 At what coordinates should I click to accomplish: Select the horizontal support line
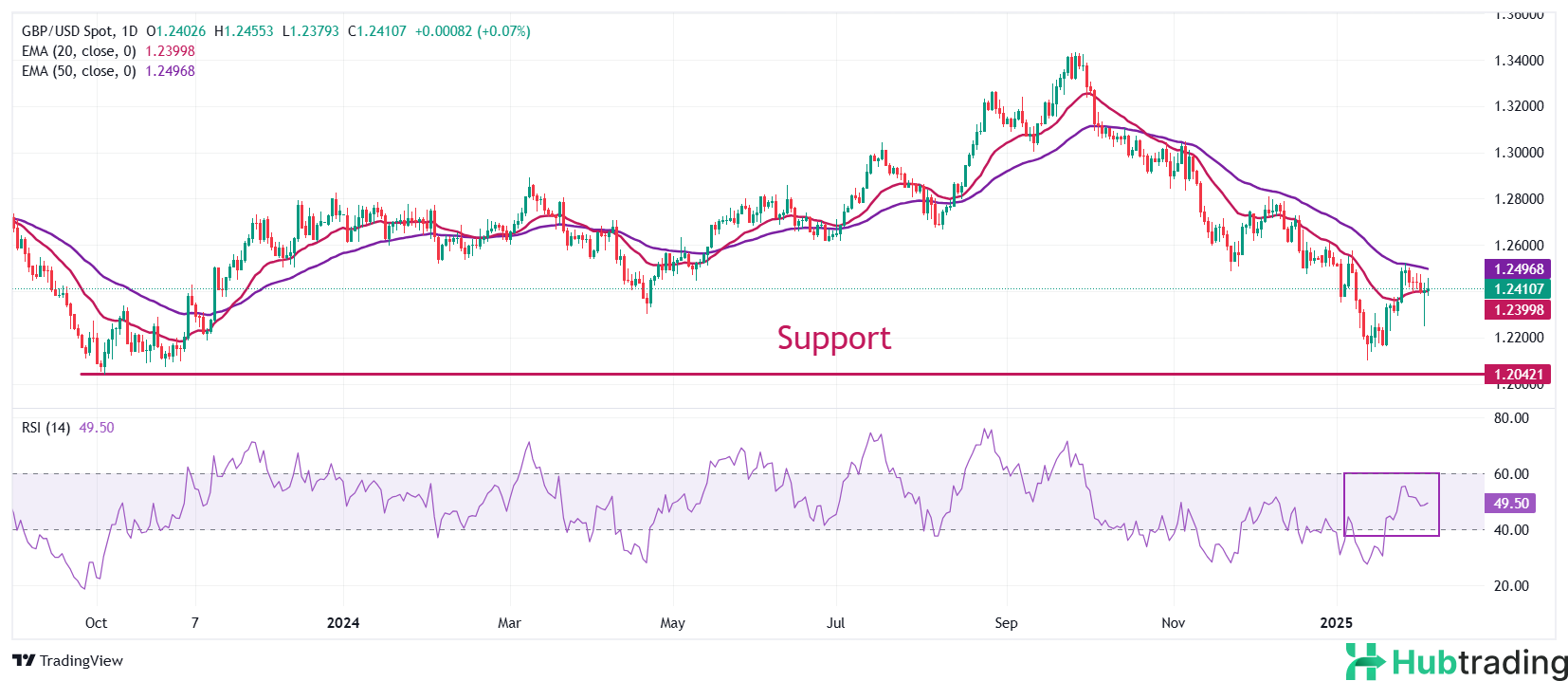tap(664, 374)
